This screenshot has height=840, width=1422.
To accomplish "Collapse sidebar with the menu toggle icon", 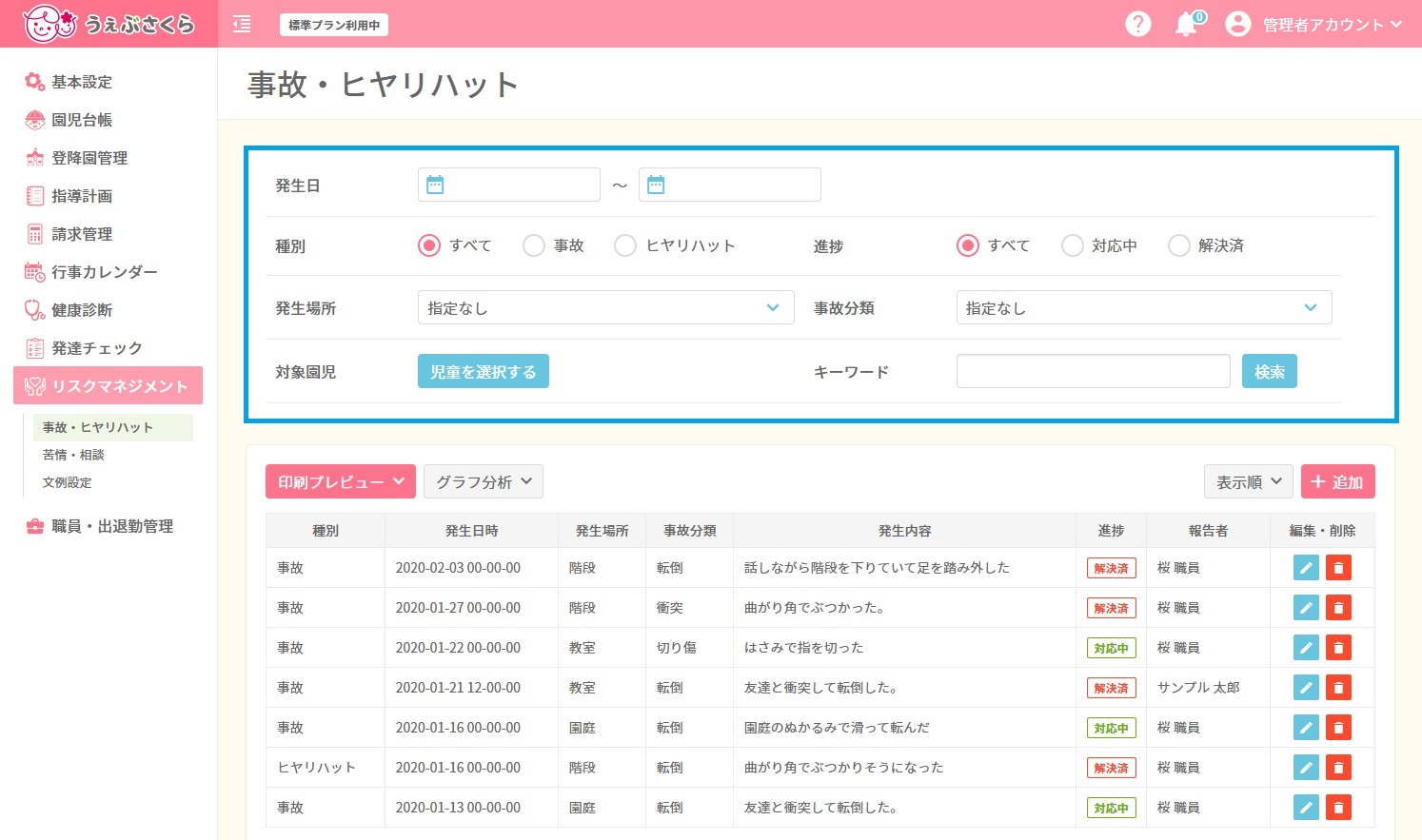I will tap(242, 25).
